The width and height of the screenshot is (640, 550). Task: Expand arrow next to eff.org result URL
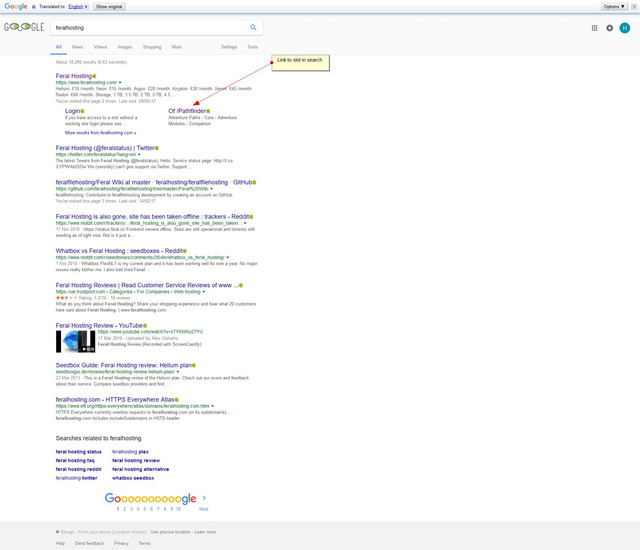(x=213, y=406)
